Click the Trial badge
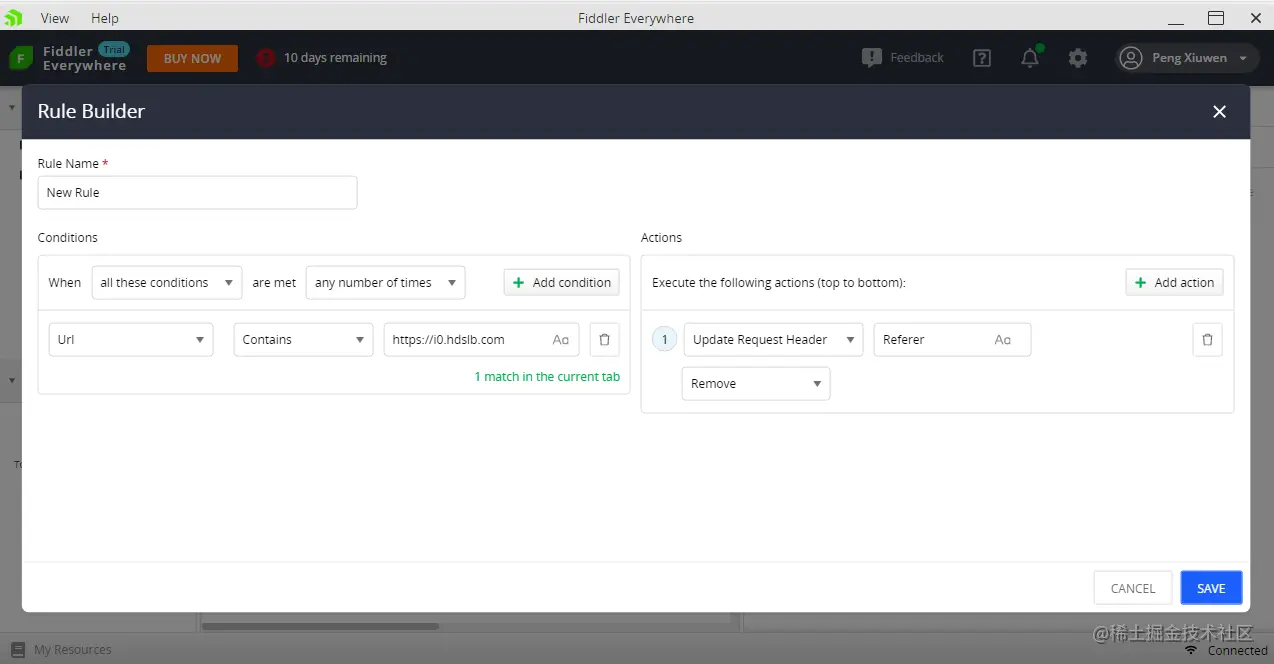1274x664 pixels. tap(114, 50)
